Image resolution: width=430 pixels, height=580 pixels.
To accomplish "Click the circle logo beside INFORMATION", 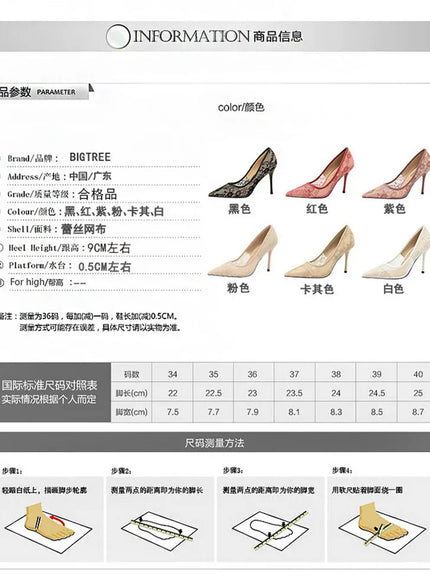I will point(118,36).
